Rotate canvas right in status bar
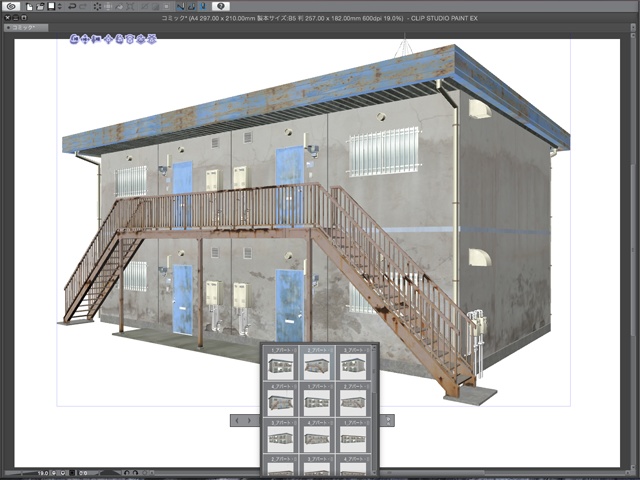This screenshot has width=640, height=480. 135,473
